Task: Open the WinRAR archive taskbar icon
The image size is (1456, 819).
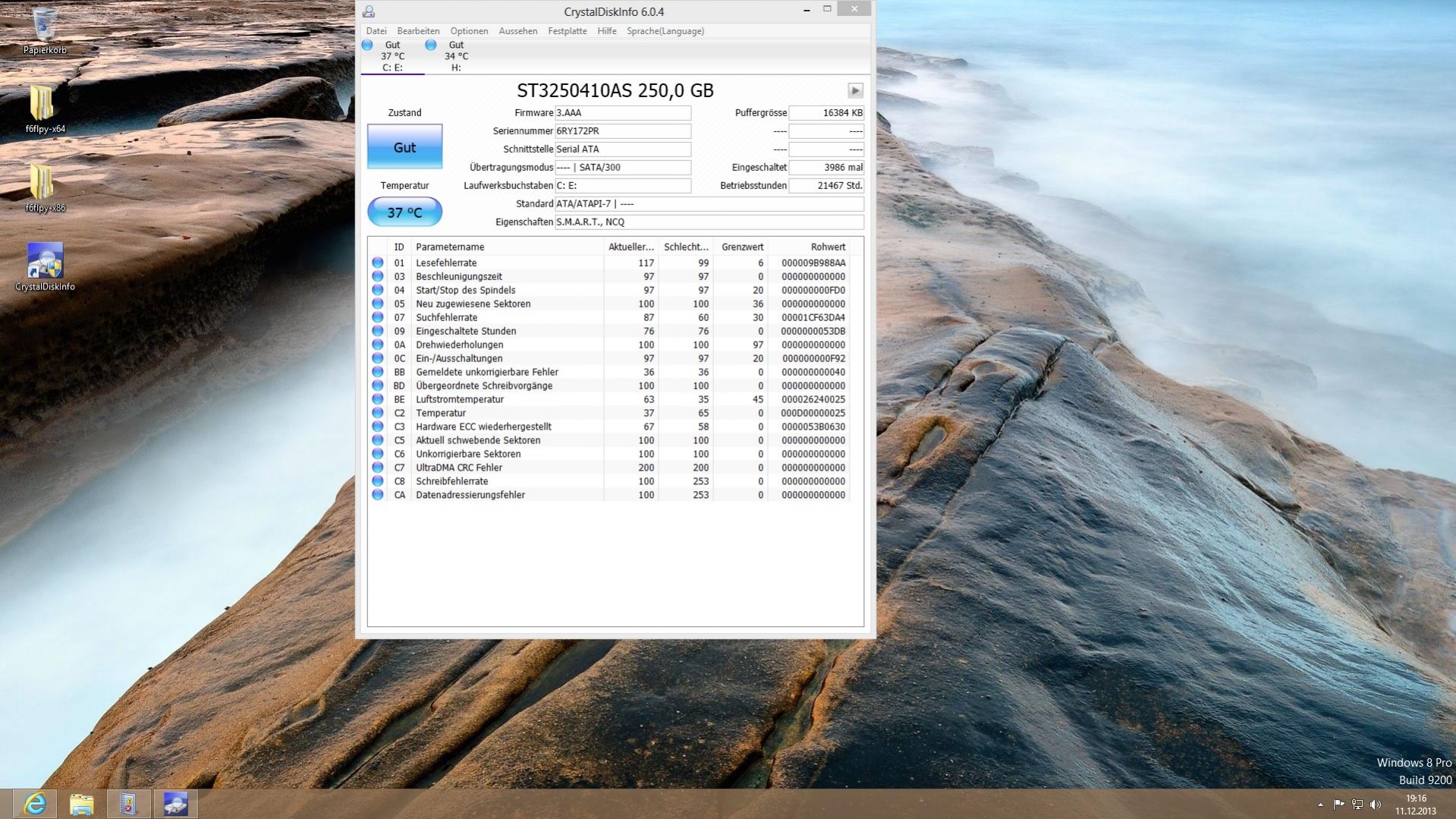Action: pos(128,804)
